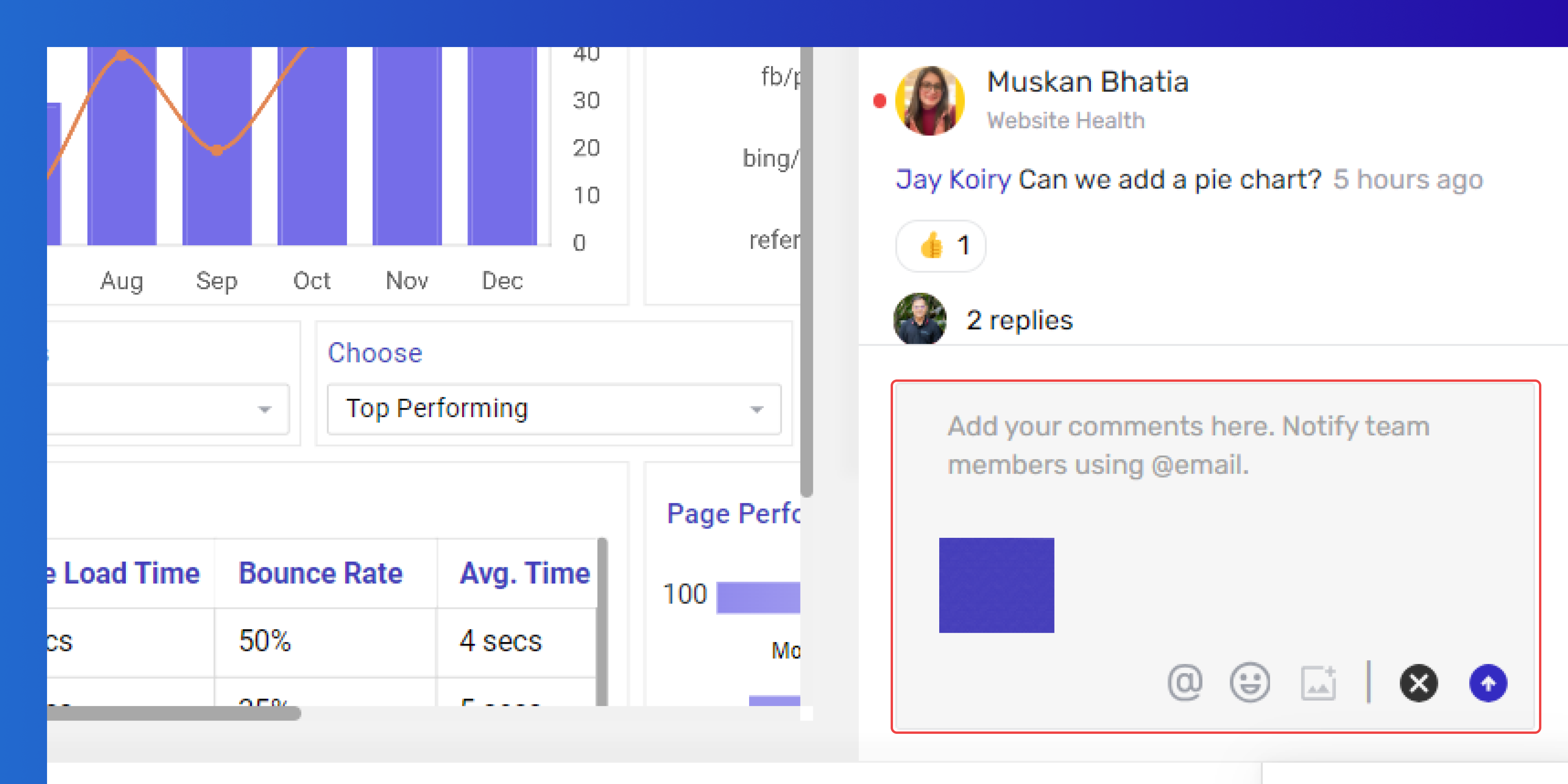This screenshot has width=1568, height=784.
Task: Open the Top Performing dropdown
Action: tap(554, 409)
